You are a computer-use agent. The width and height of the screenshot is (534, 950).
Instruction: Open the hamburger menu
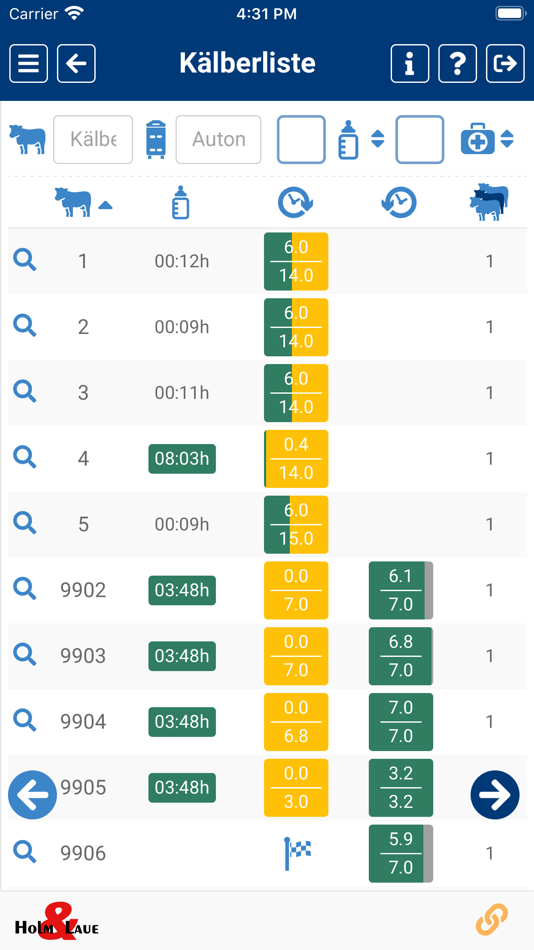28,64
